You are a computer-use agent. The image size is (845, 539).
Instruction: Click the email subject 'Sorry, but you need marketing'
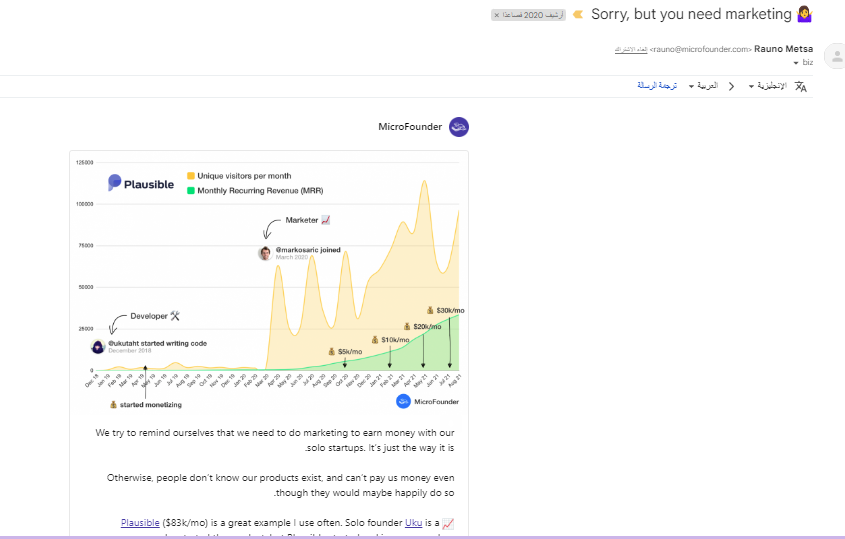click(689, 15)
